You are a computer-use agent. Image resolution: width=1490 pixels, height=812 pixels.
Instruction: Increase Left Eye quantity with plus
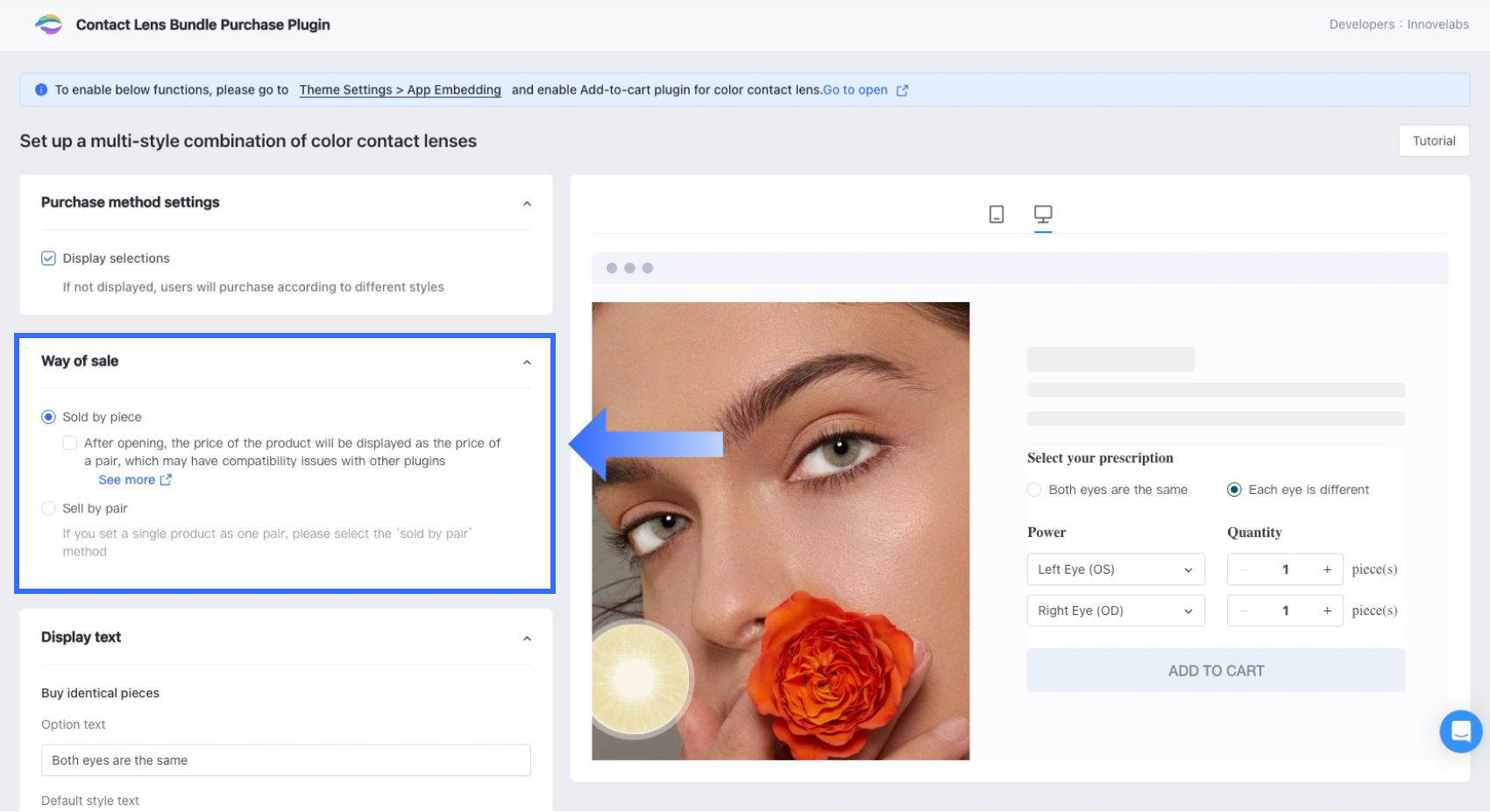1327,569
